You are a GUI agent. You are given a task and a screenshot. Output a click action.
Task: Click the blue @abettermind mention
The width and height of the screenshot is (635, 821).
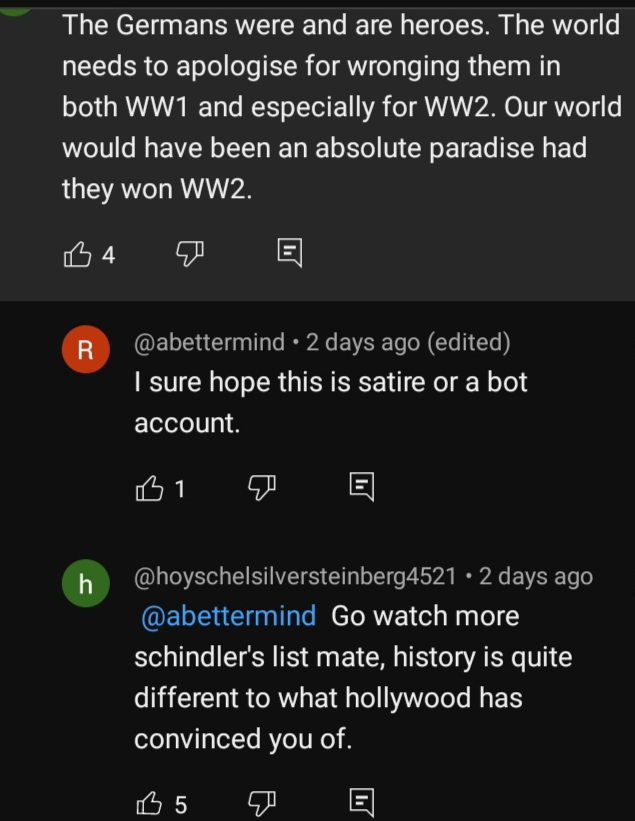228,616
